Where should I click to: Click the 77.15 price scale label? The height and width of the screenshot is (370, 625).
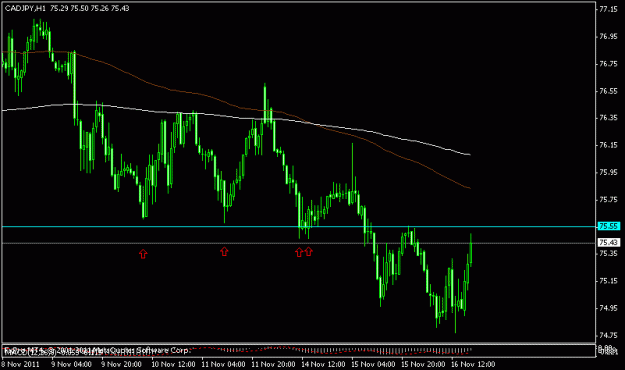608,10
